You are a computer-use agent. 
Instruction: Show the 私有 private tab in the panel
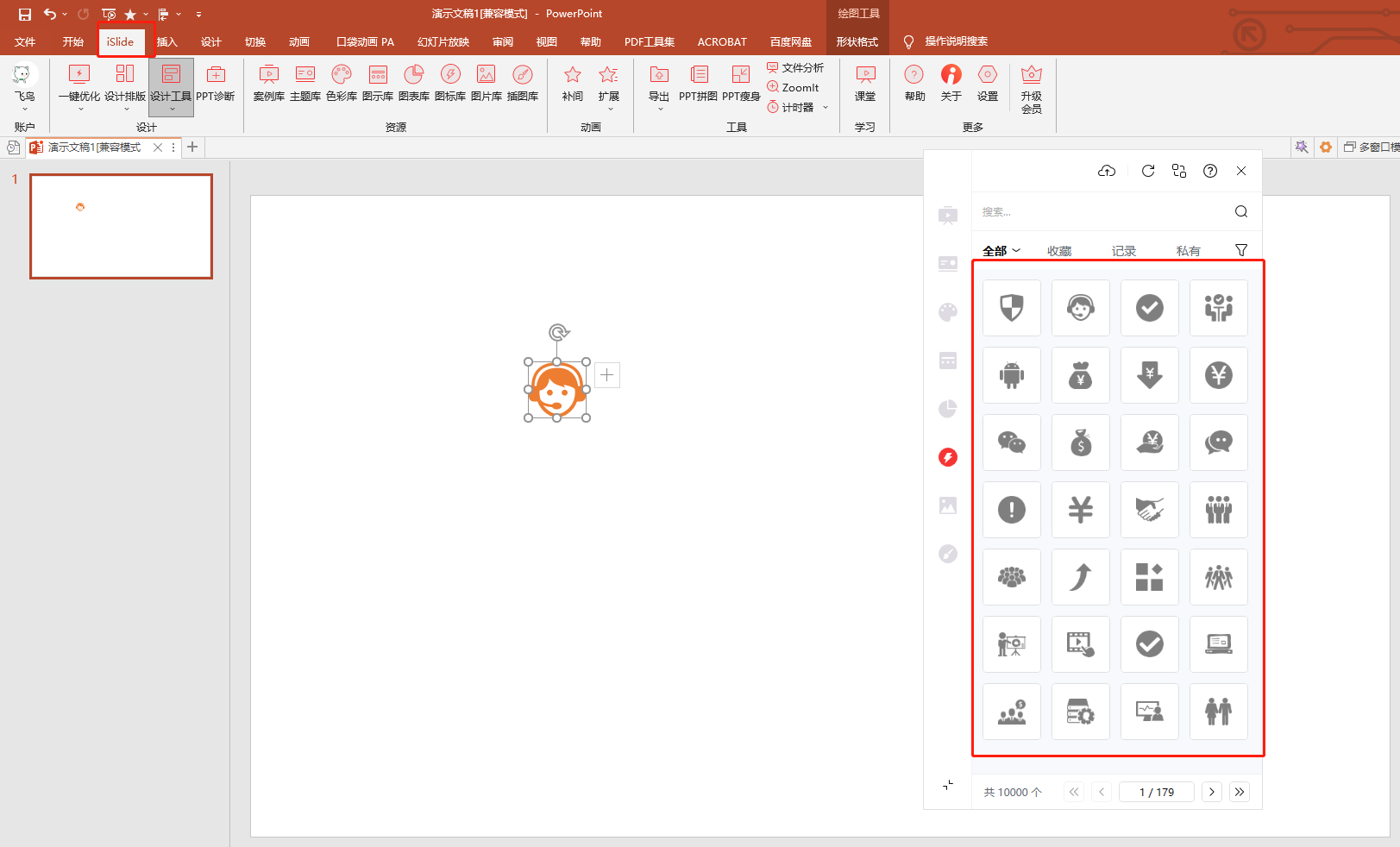[x=1189, y=251]
